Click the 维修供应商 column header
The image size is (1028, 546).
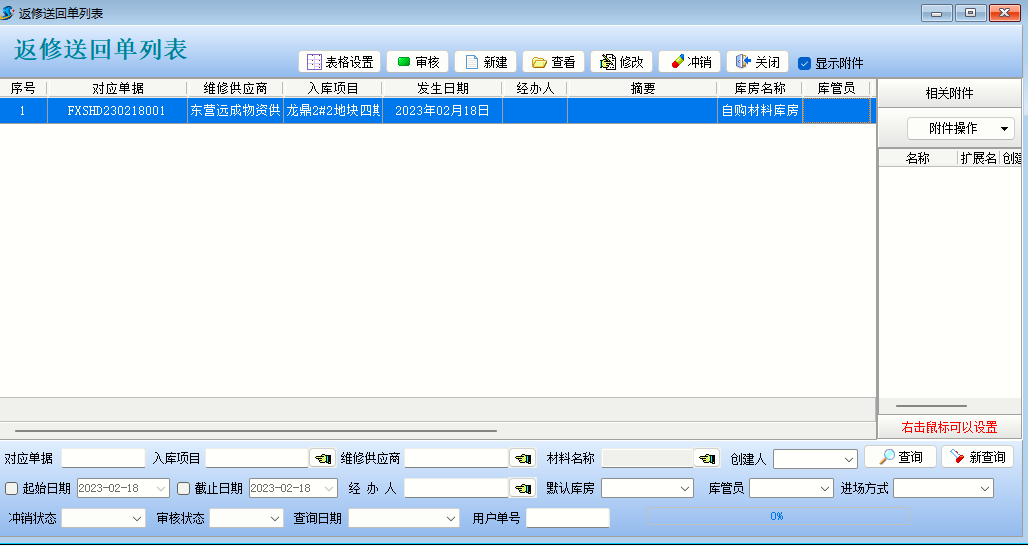235,88
